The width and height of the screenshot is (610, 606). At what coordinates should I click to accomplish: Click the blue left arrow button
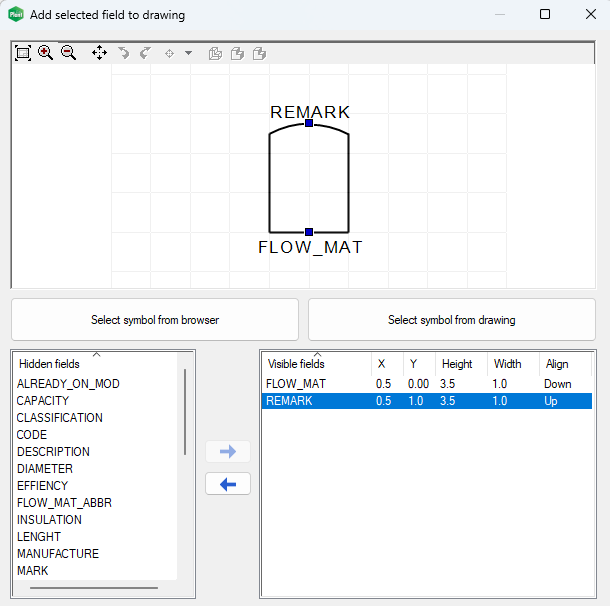coord(227,484)
